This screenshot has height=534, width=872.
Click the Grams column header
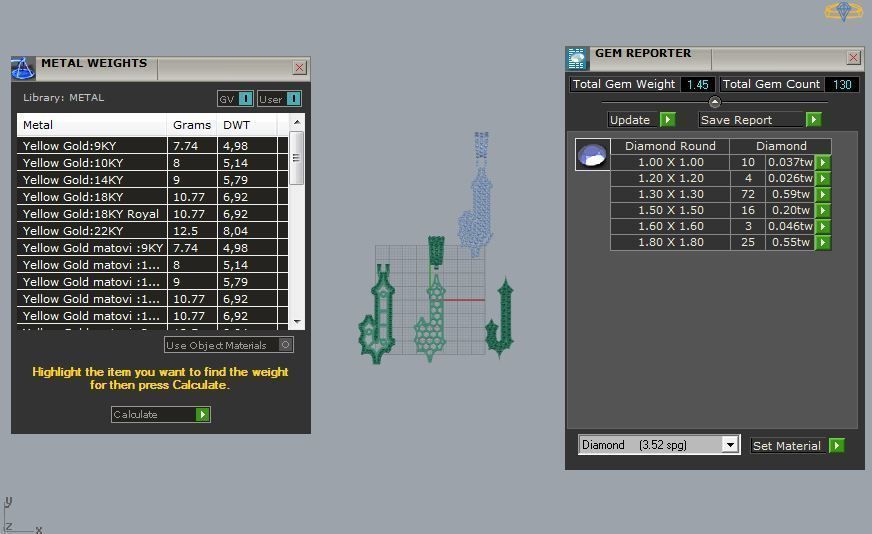click(192, 125)
